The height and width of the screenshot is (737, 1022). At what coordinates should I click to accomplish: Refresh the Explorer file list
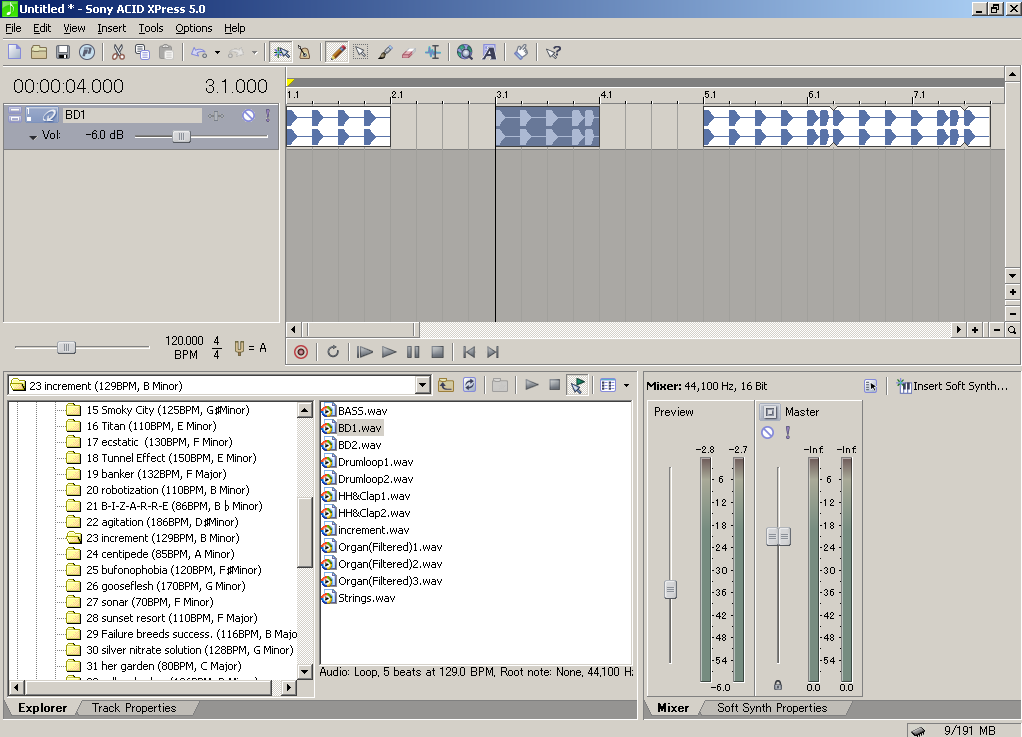point(469,385)
